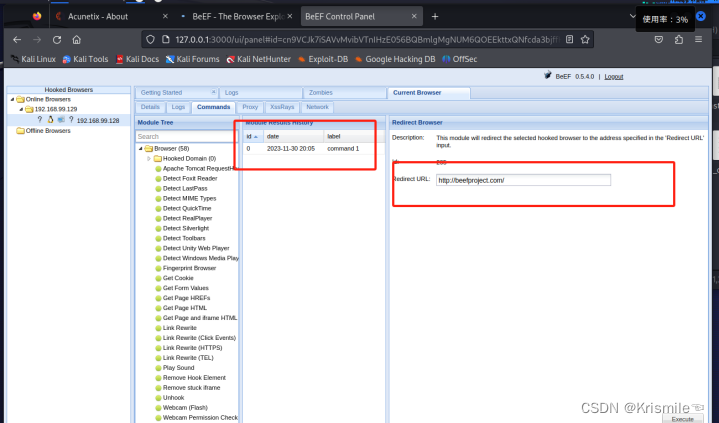Select the Webcam (Flash) module
The height and width of the screenshot is (423, 719).
185,408
